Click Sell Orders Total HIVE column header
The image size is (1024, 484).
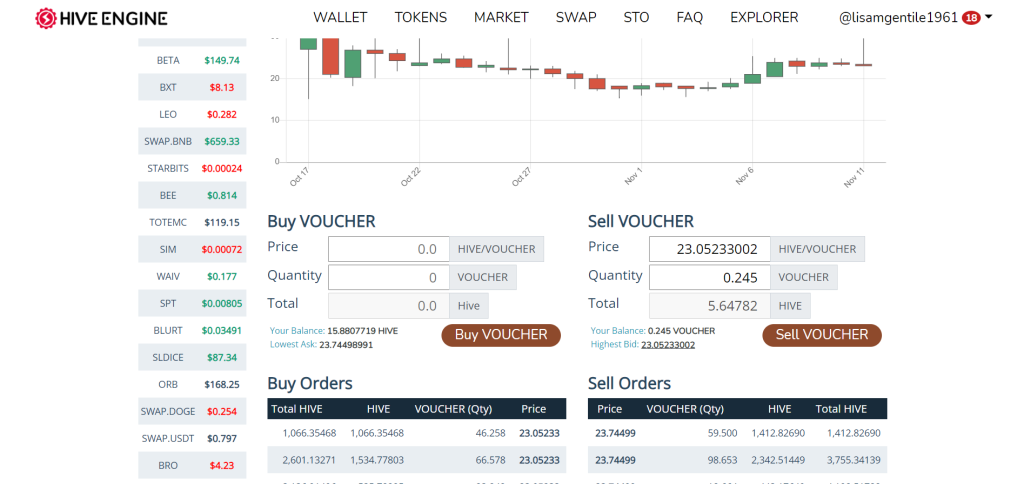[841, 409]
